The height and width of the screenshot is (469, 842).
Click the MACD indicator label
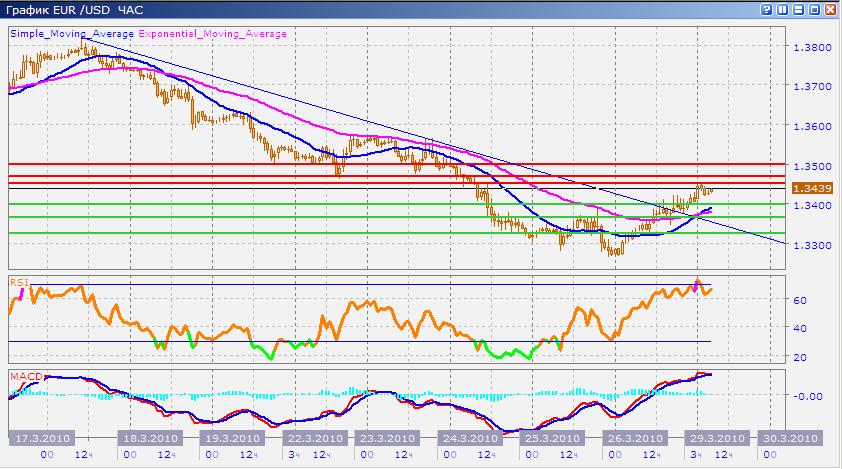(x=23, y=376)
